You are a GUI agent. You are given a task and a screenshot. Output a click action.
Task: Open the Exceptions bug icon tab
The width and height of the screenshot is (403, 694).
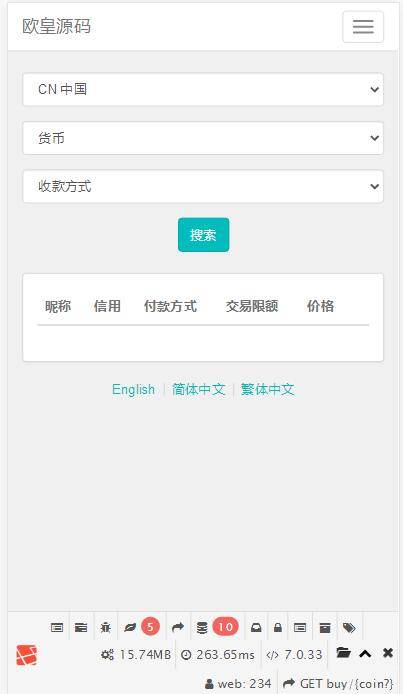[105, 627]
